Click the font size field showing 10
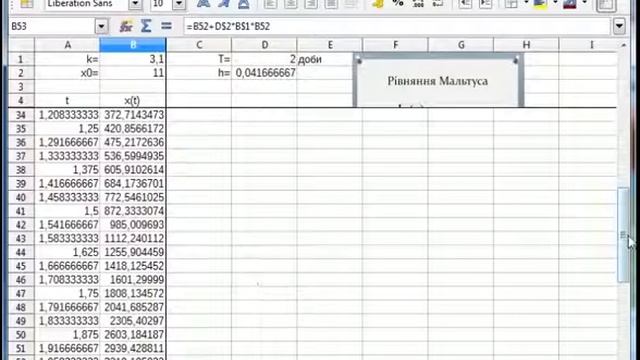The height and width of the screenshot is (360, 640). (x=161, y=4)
